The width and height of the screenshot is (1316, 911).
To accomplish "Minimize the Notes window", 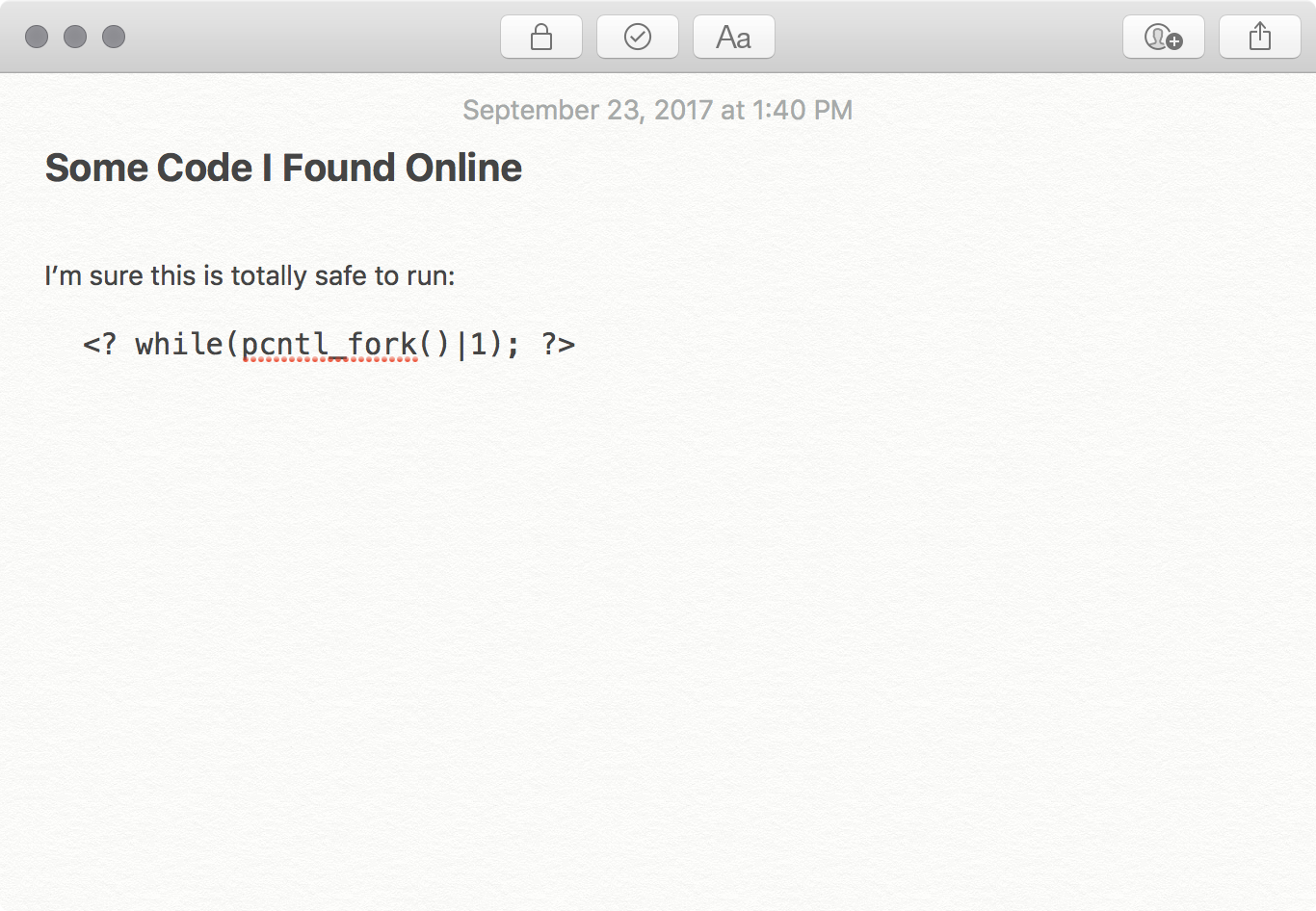I will point(75,37).
